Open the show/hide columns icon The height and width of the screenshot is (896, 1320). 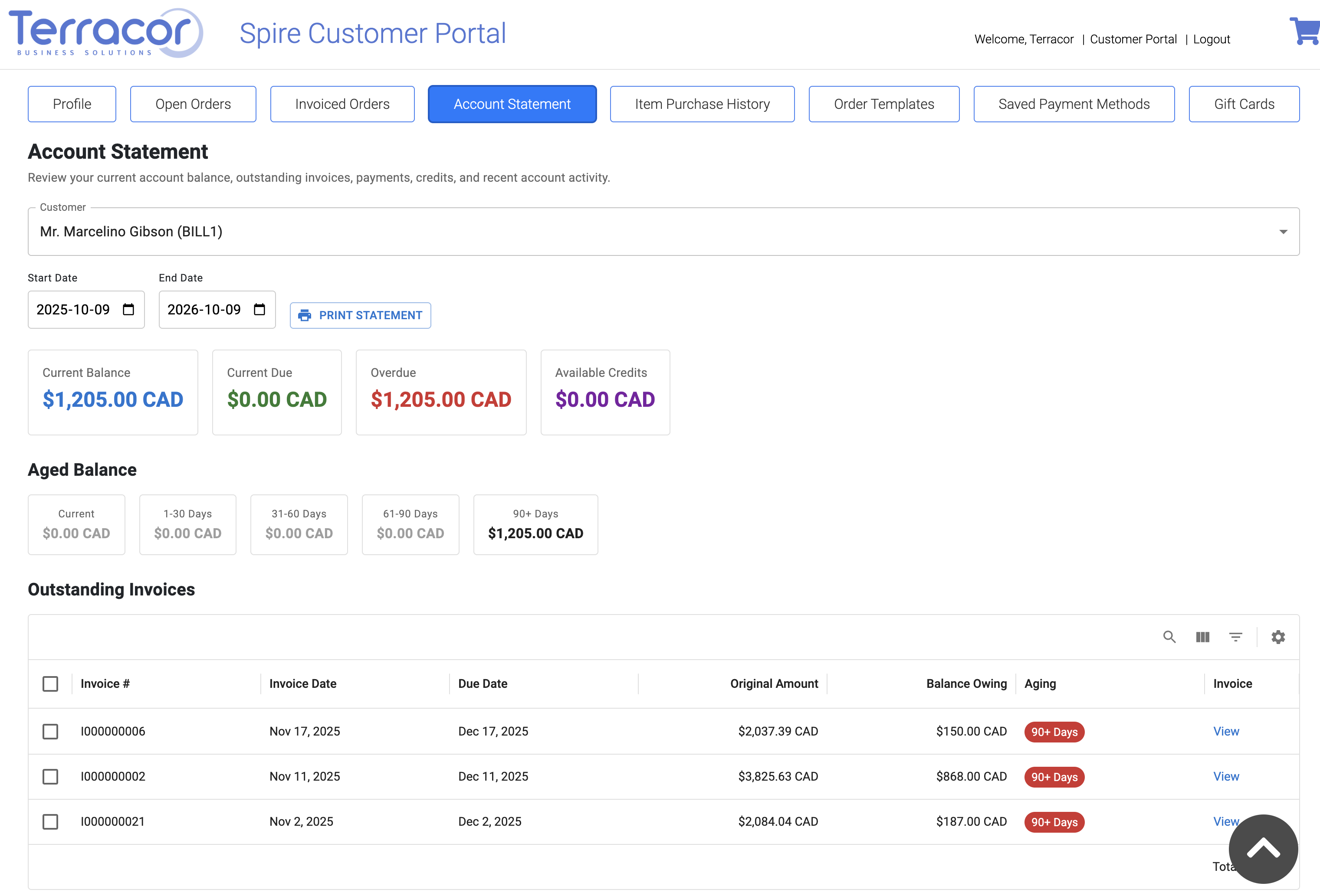[1202, 637]
